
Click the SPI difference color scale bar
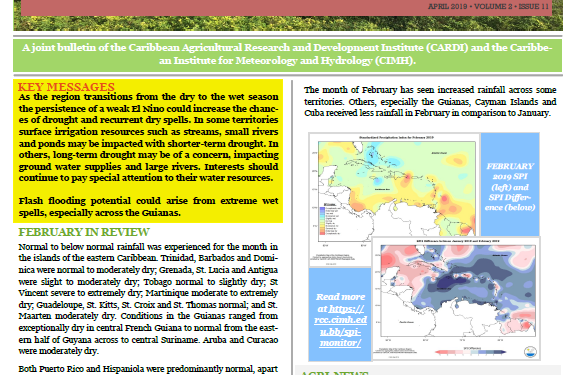tap(471, 352)
